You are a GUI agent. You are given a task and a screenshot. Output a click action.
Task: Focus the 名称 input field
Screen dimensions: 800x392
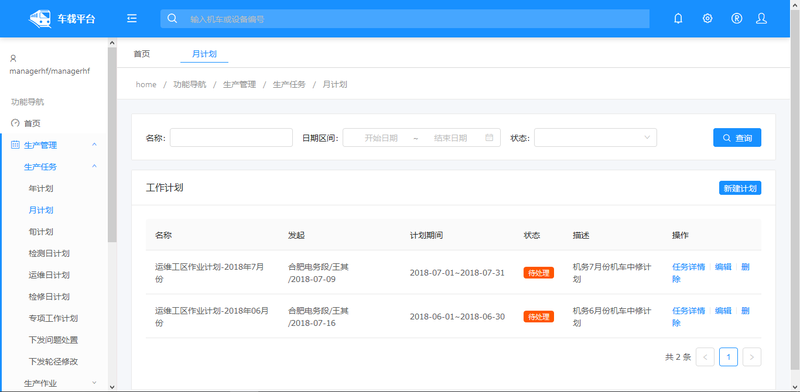[231, 137]
